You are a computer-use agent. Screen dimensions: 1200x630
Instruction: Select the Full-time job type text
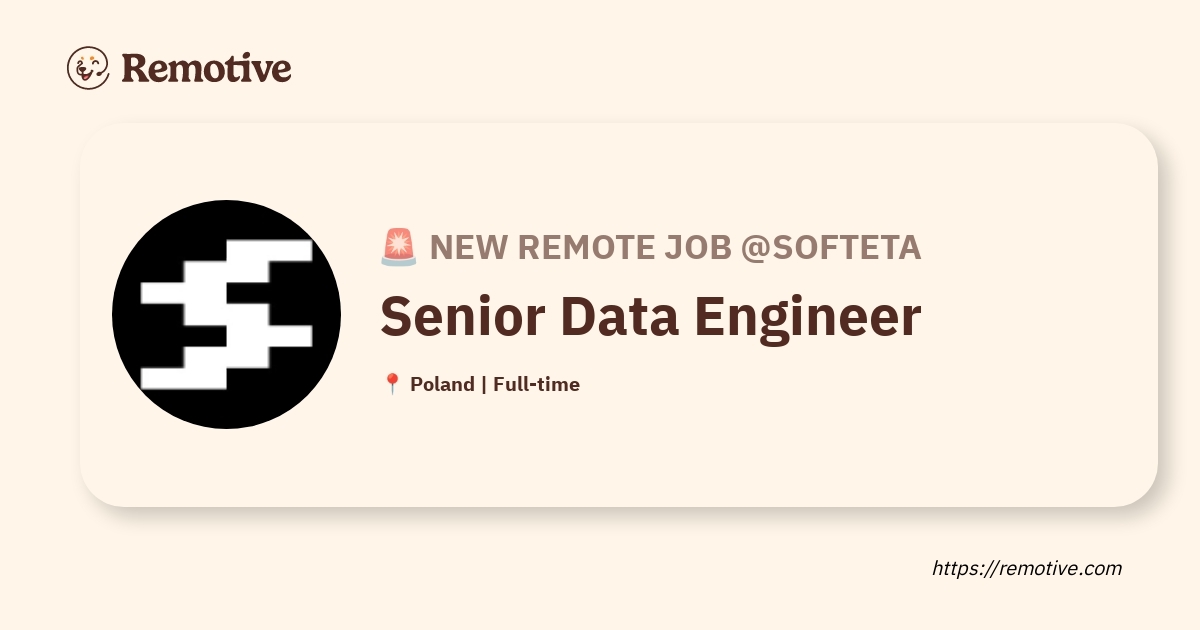click(536, 384)
